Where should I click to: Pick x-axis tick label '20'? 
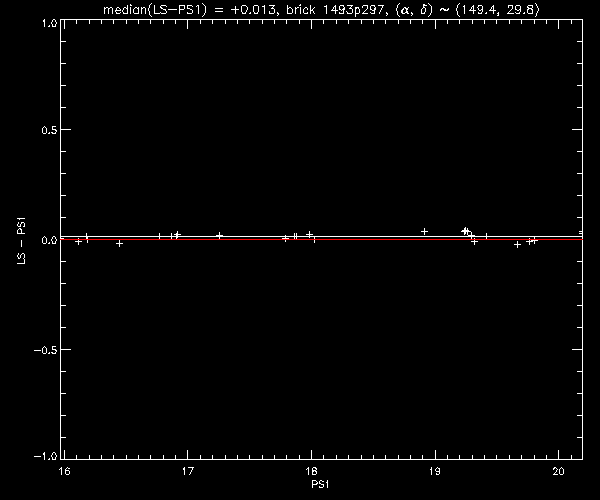coord(558,471)
